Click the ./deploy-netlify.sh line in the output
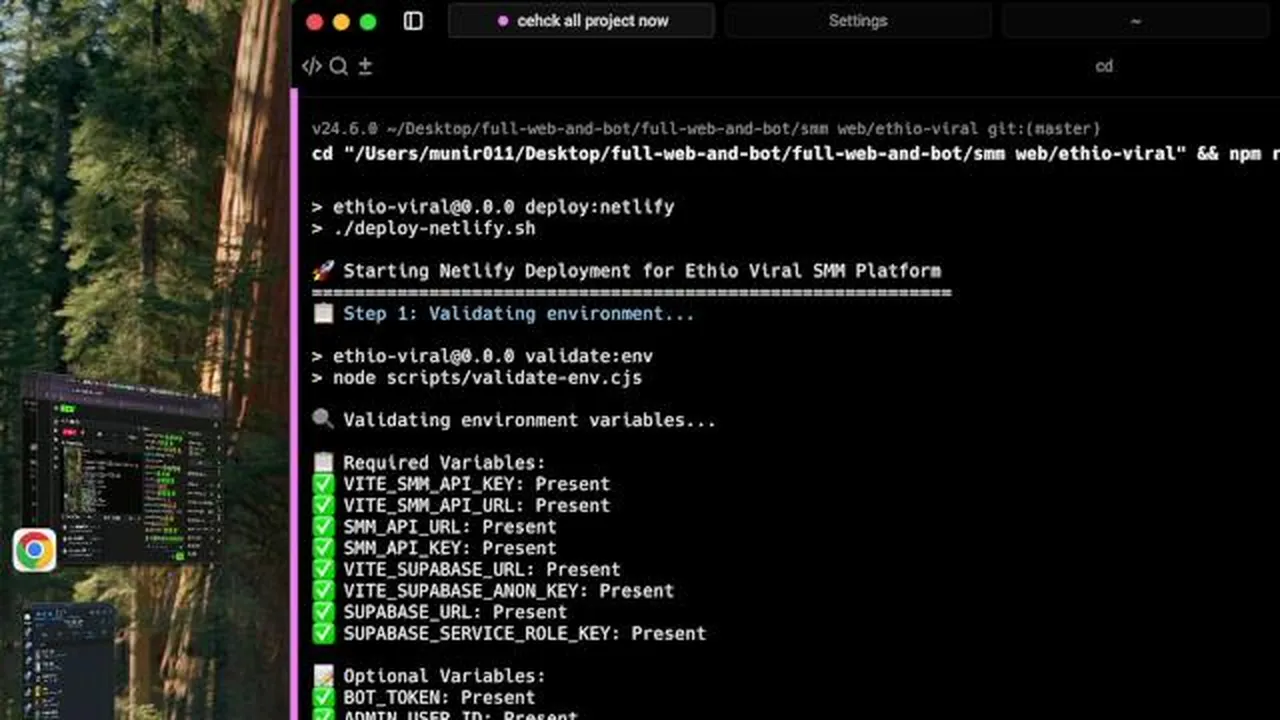This screenshot has height=720, width=1280. coord(423,228)
